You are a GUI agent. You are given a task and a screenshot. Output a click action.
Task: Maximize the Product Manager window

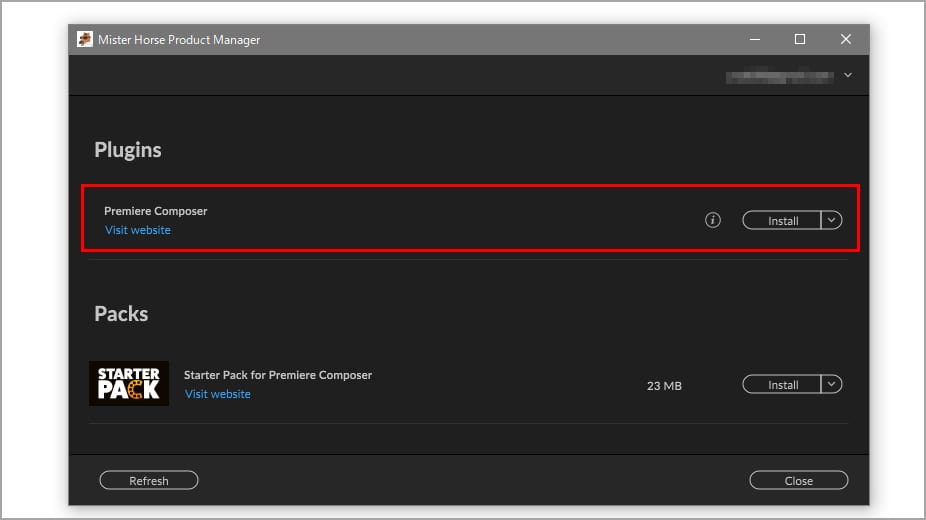click(800, 40)
